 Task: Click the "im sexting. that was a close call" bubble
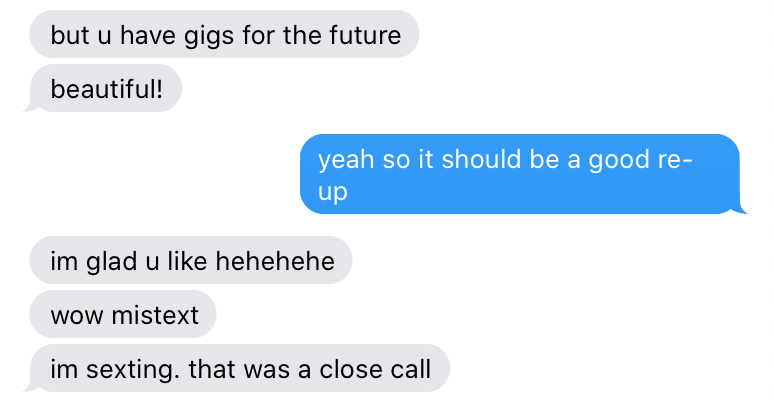239,368
